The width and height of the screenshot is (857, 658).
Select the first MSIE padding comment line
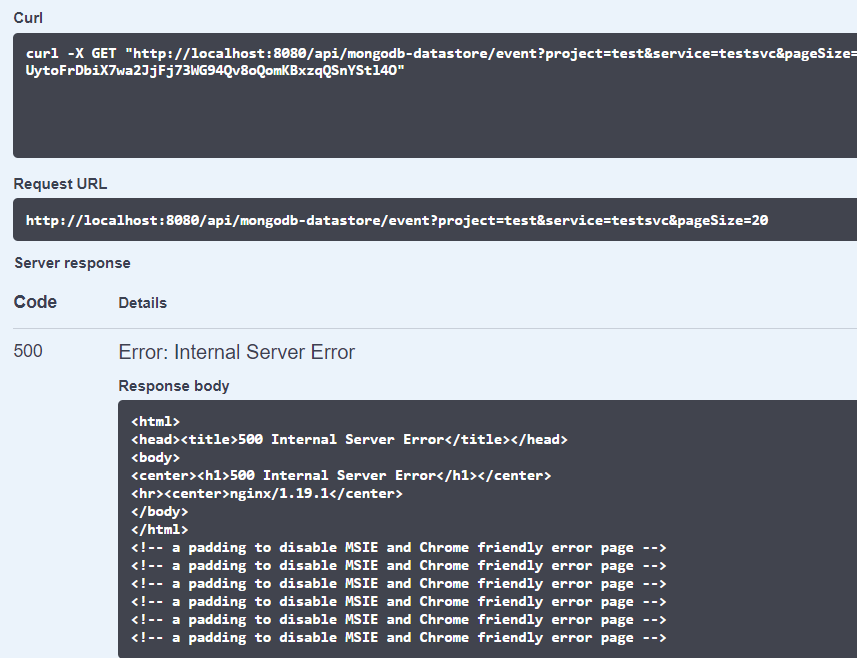point(397,547)
